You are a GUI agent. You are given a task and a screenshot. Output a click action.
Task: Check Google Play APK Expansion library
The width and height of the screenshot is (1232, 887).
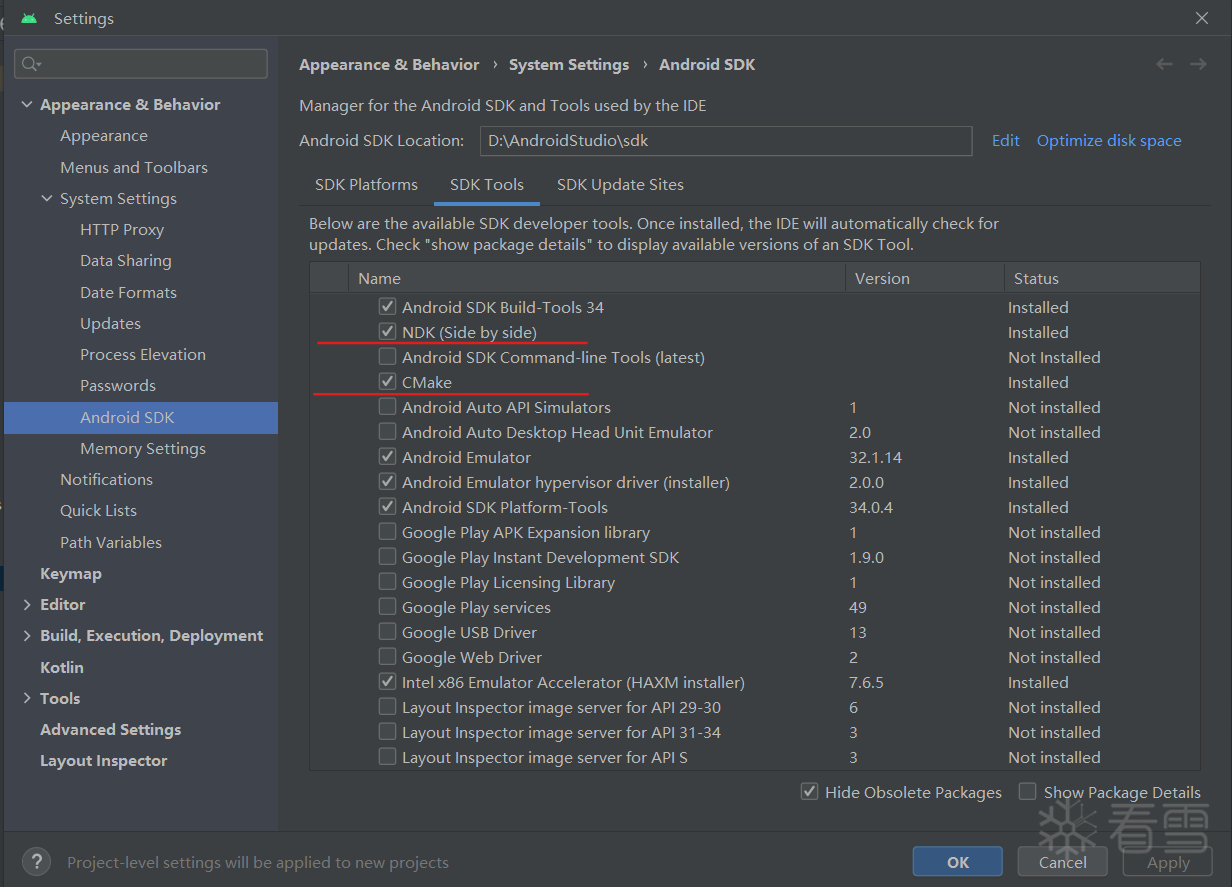click(387, 532)
